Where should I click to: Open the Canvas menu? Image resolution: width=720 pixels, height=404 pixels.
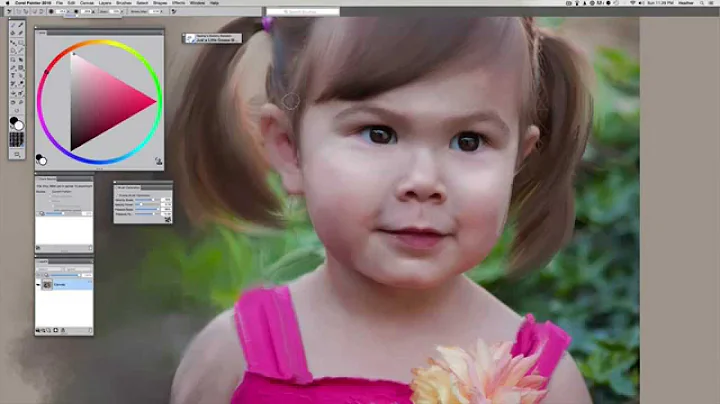coord(87,3)
